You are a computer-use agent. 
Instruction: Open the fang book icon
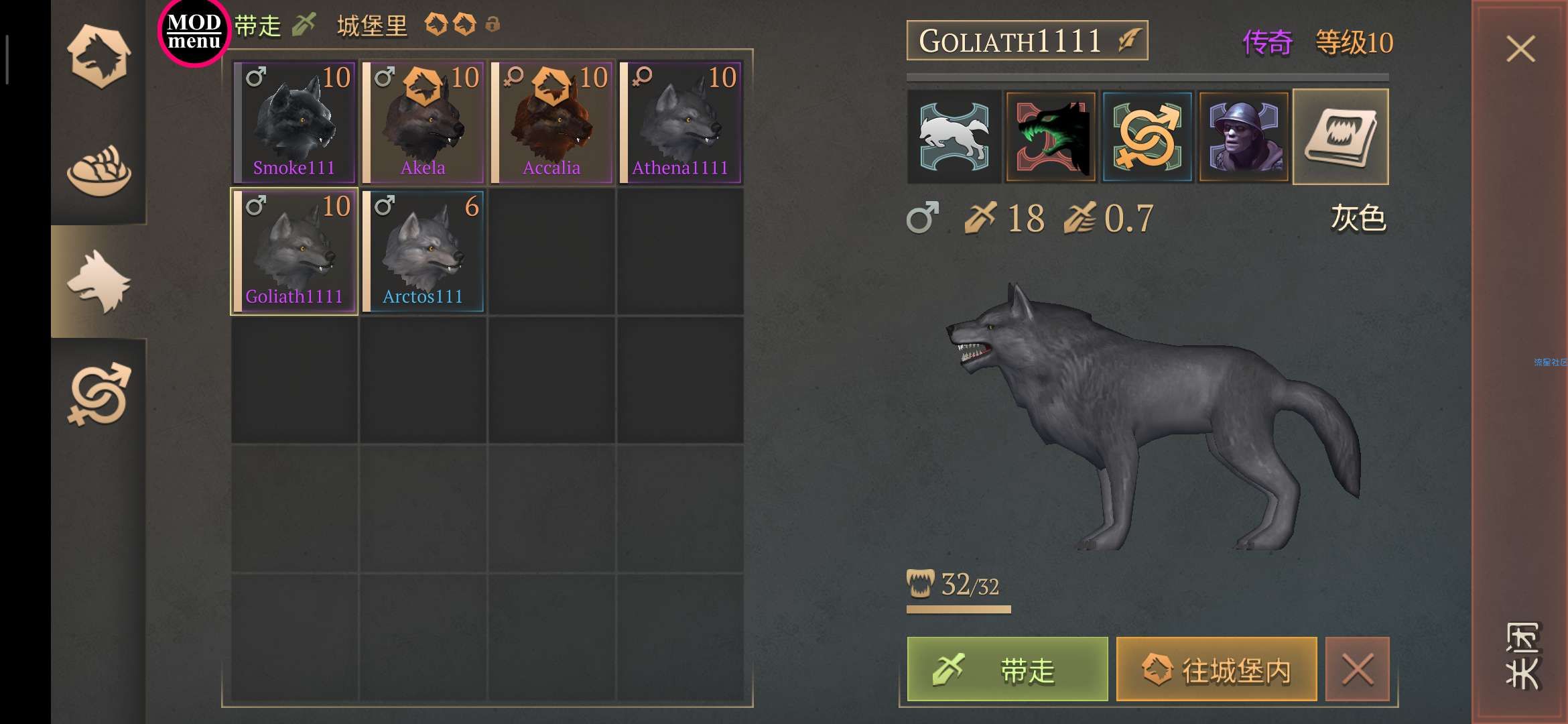tap(1340, 137)
